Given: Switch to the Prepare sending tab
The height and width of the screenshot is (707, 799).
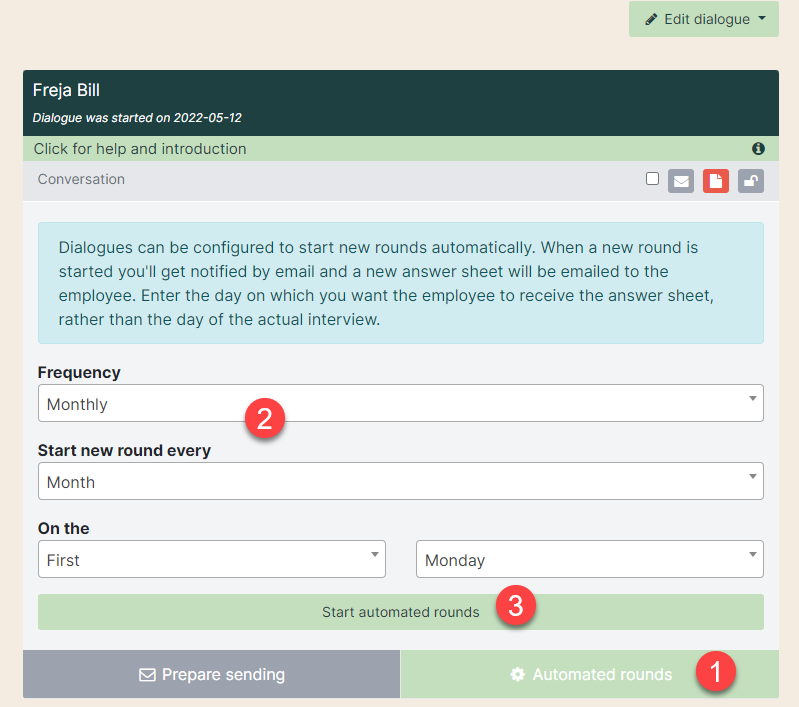Looking at the screenshot, I should (211, 674).
